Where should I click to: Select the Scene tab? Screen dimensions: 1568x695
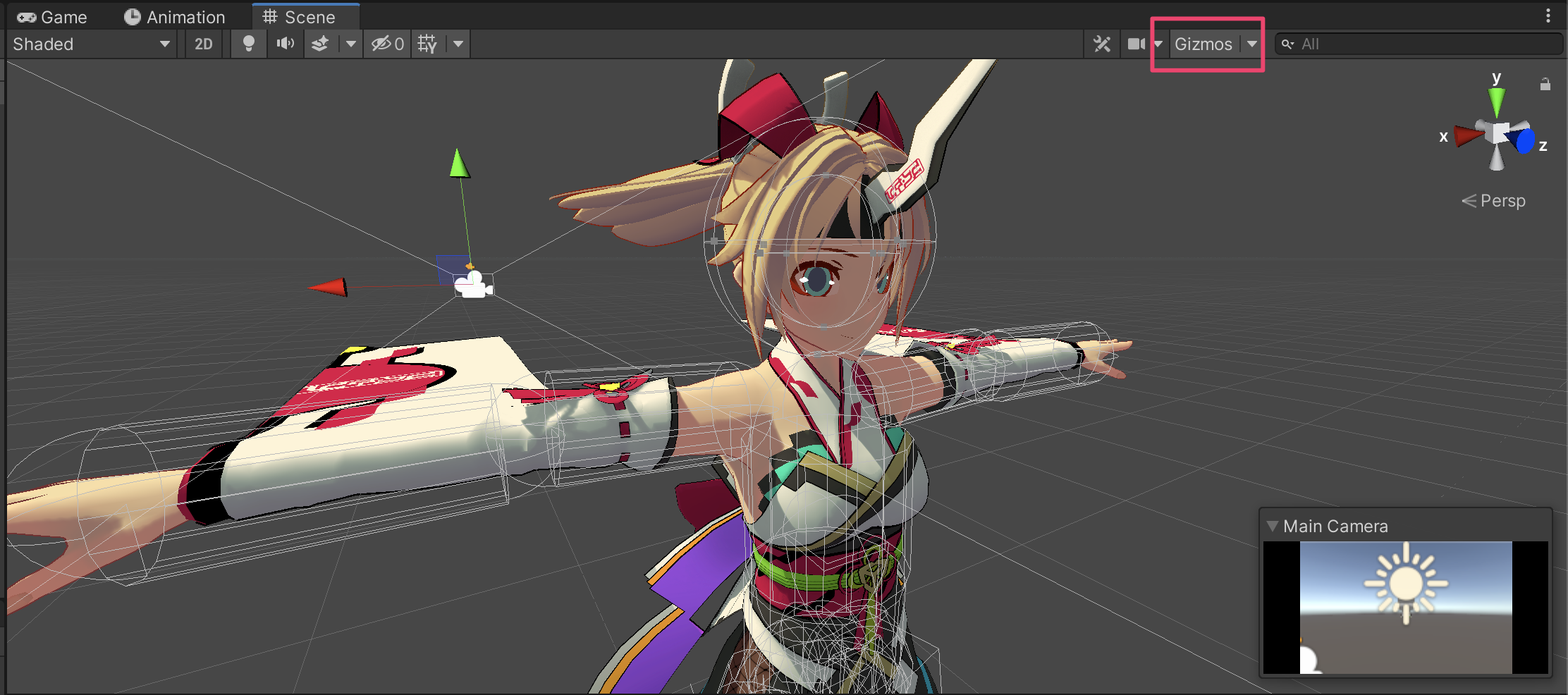pos(300,16)
